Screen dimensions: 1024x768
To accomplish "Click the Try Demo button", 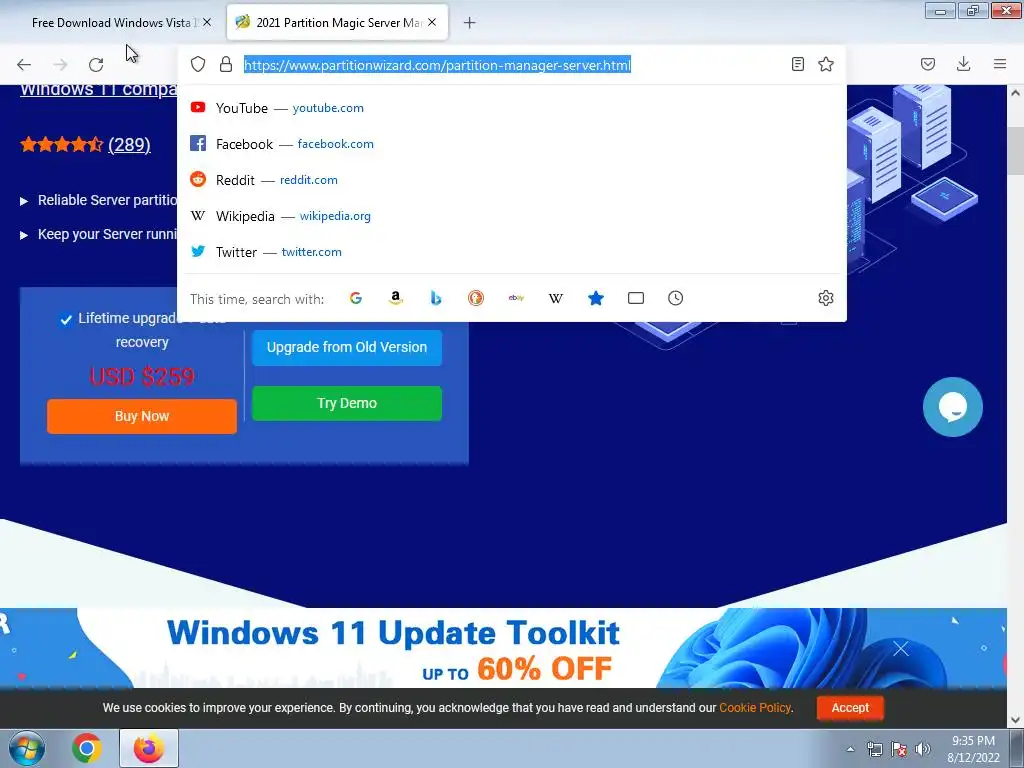I will tap(347, 403).
